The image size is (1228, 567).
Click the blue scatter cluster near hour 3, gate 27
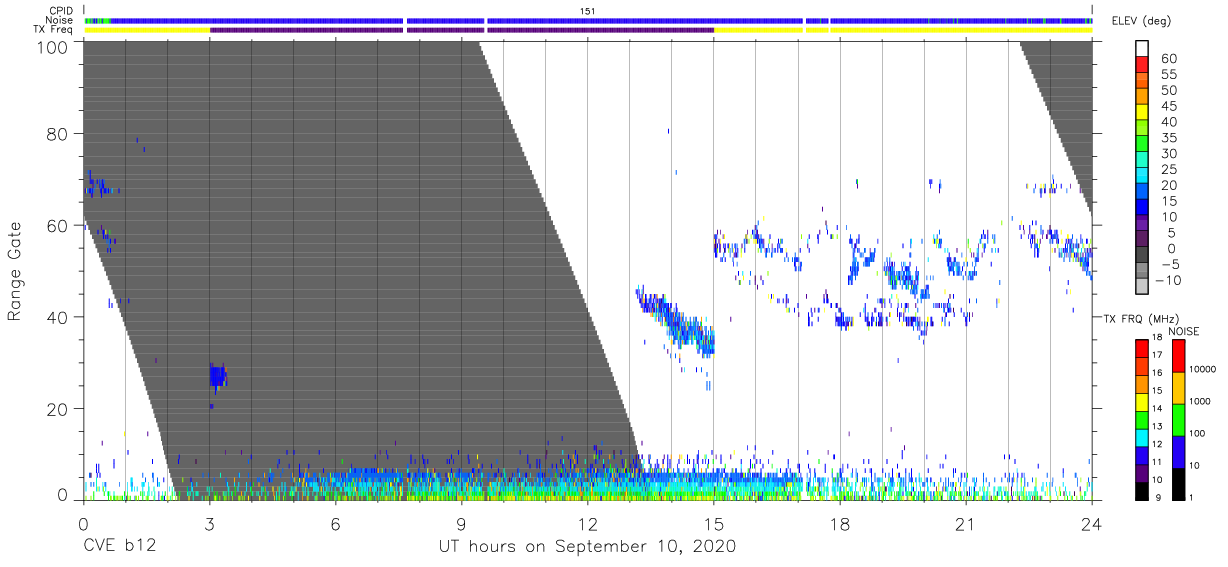click(217, 376)
